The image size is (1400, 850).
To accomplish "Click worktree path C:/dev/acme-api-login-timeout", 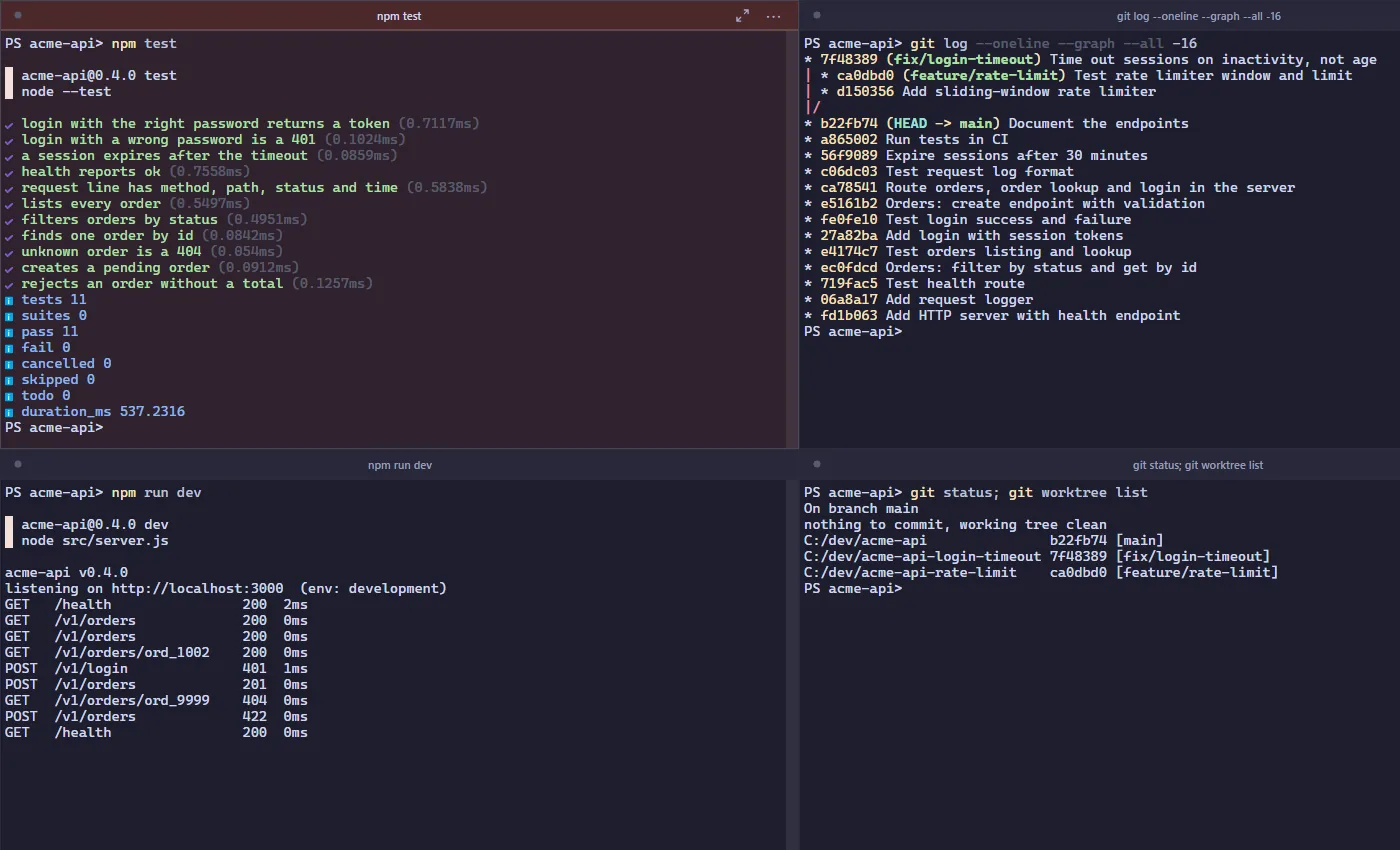I will (922, 556).
